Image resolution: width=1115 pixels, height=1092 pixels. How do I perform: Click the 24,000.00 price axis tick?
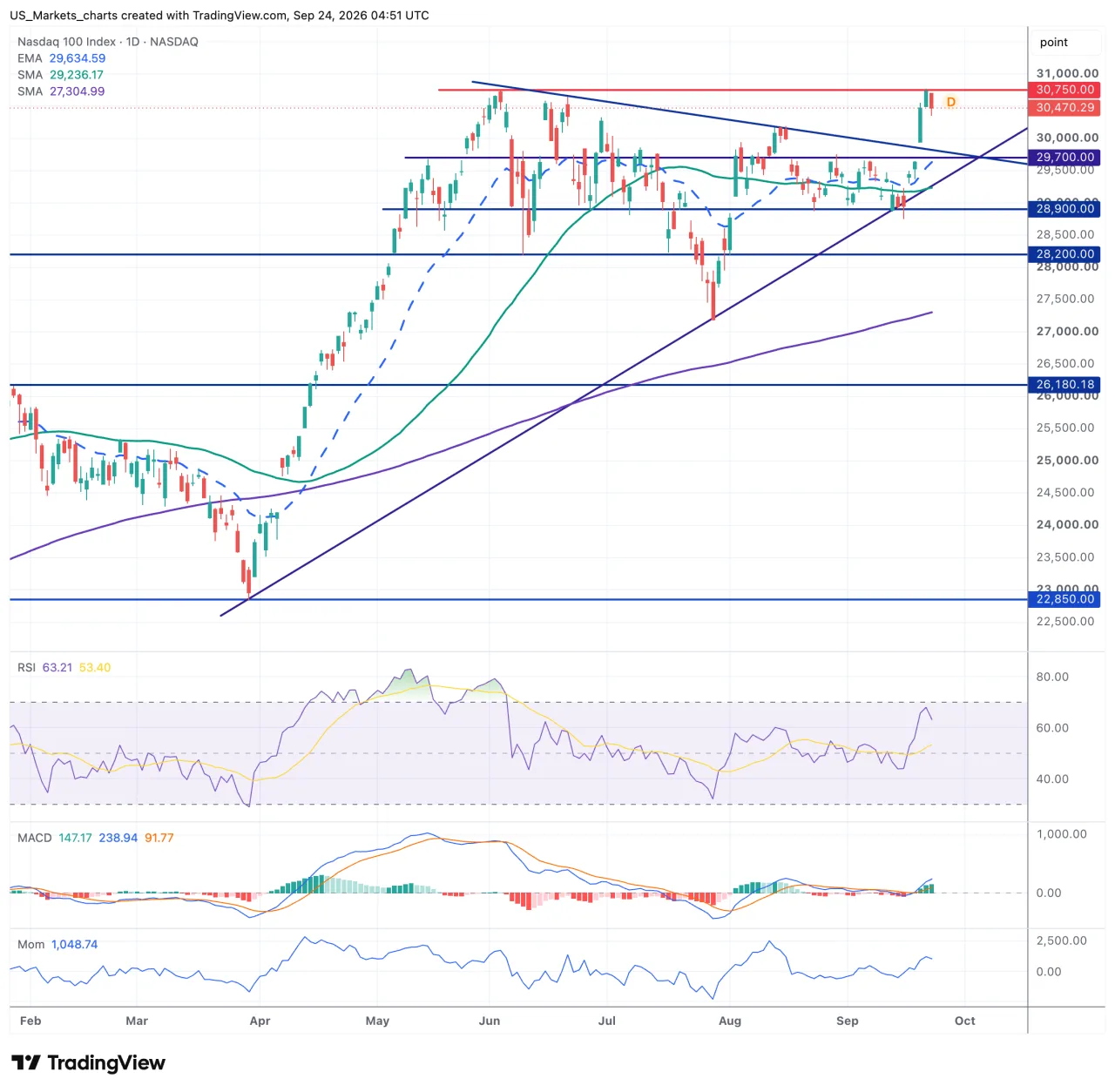pyautogui.click(x=1067, y=525)
